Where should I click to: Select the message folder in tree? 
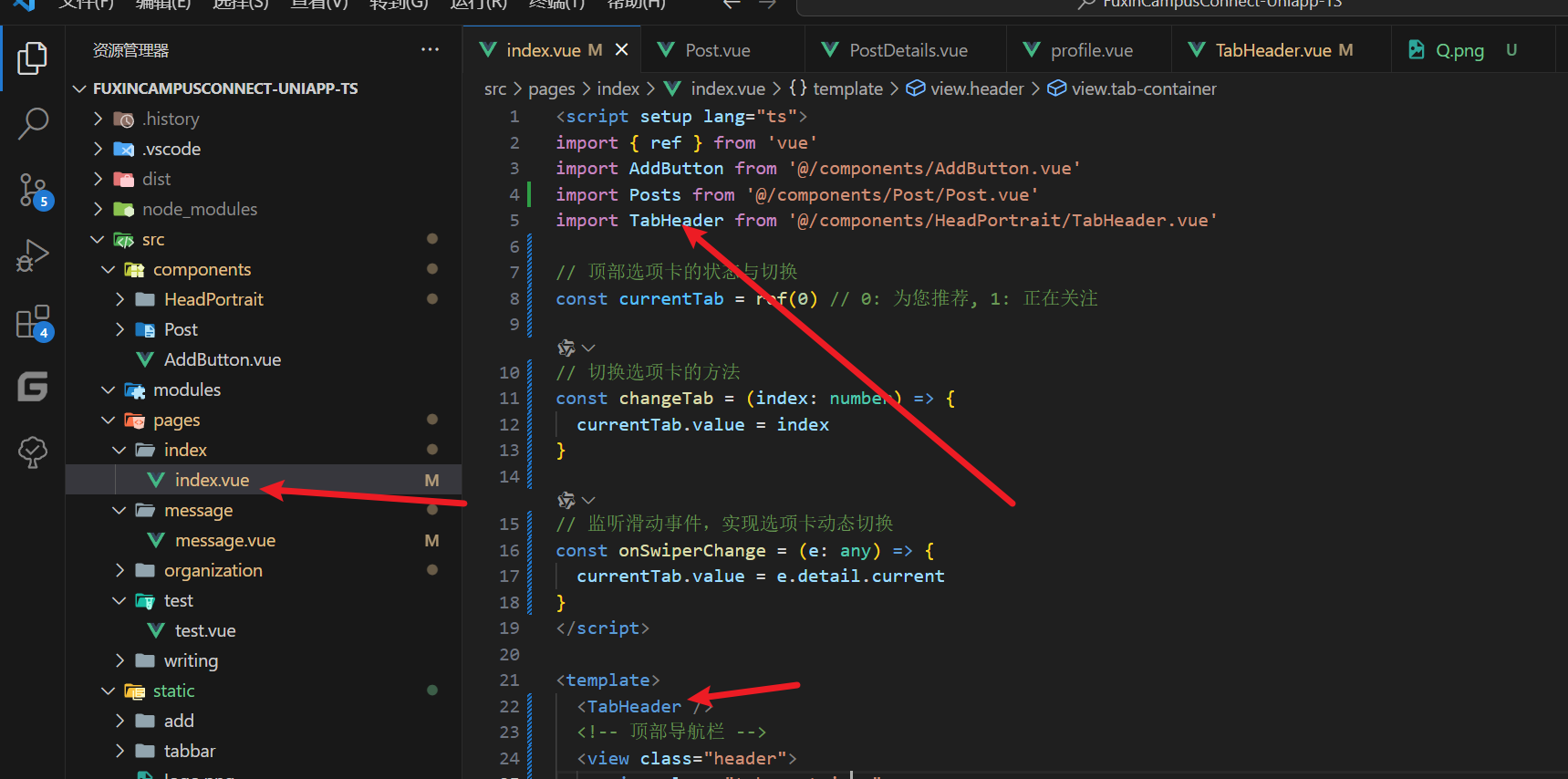[x=264, y=510]
